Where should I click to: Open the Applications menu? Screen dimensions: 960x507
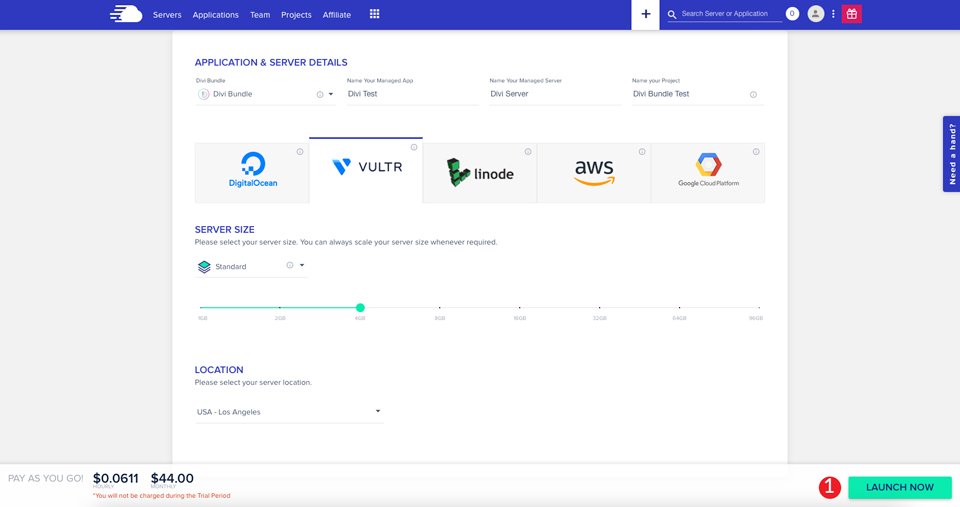(216, 15)
